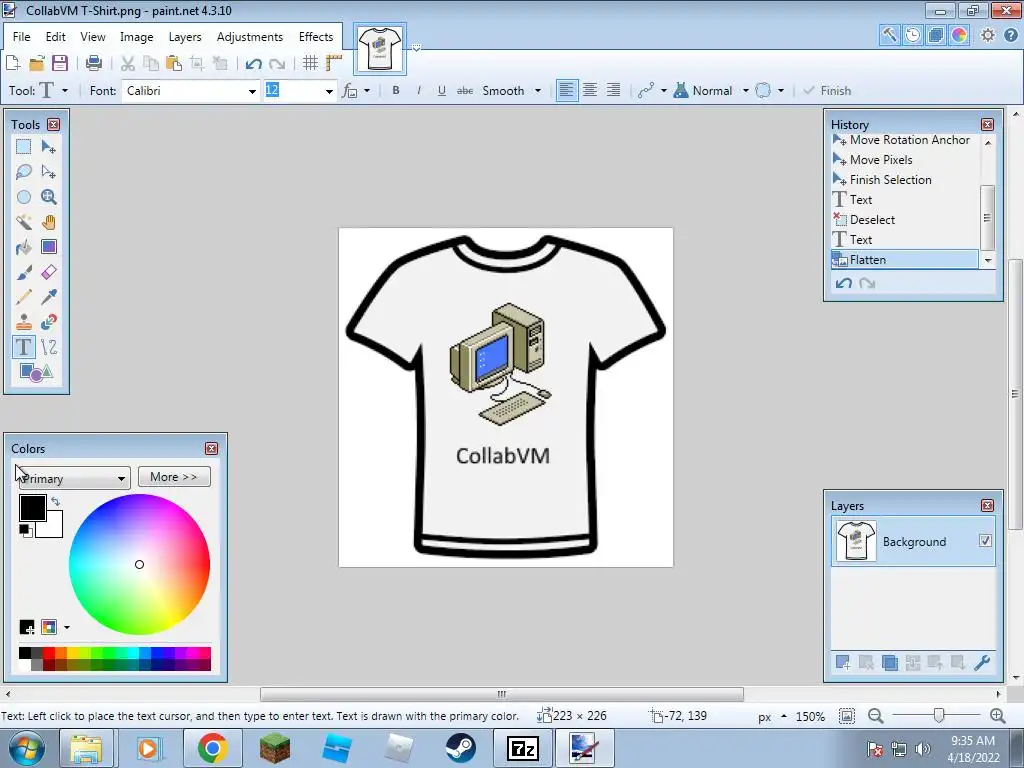This screenshot has width=1024, height=768.
Task: Select the Lasso Select tool
Action: coord(24,172)
